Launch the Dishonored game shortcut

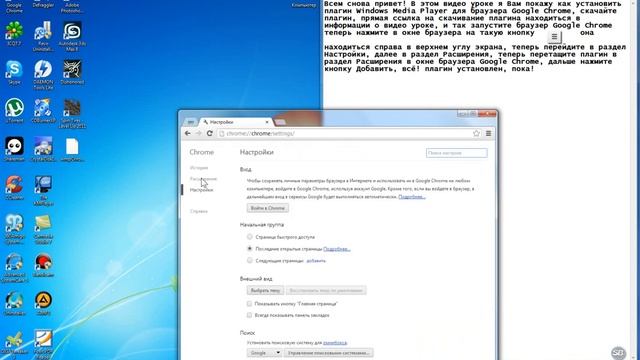72,72
